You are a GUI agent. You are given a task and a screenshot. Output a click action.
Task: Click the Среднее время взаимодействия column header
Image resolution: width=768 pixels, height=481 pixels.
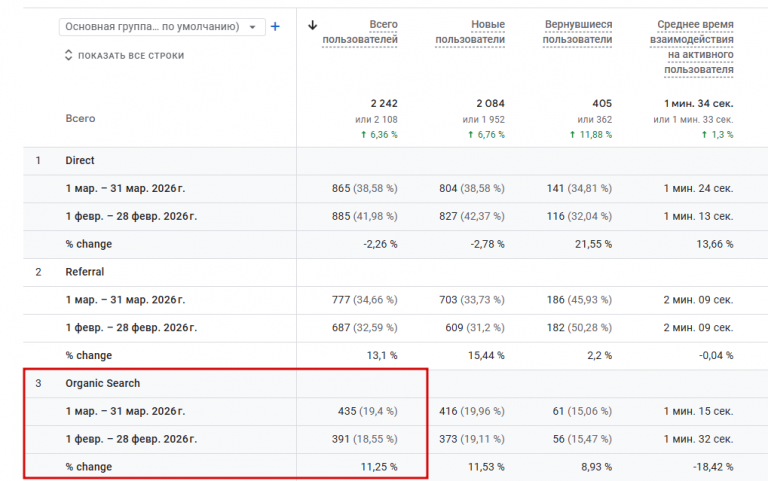(697, 46)
